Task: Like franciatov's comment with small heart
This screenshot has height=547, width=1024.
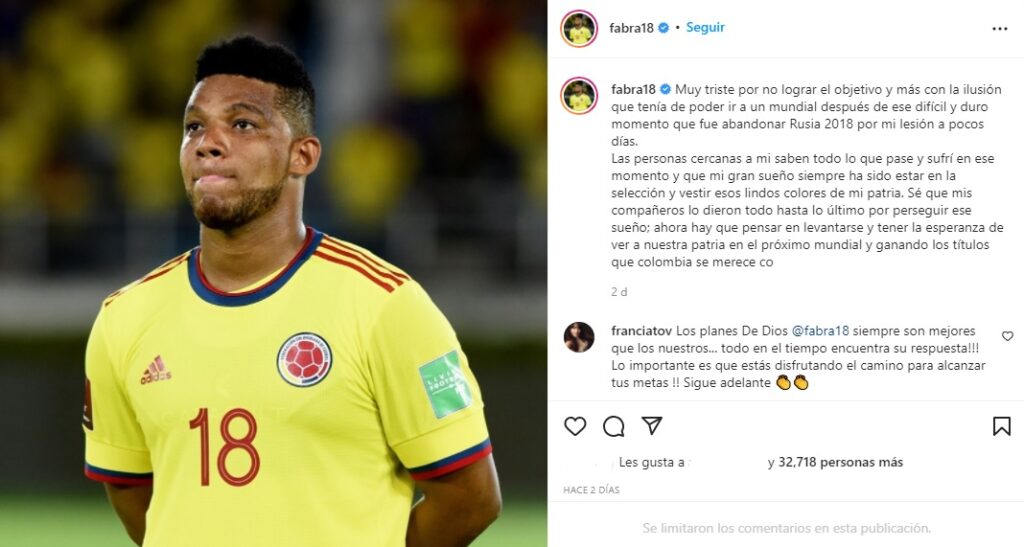Action: pos(1007,336)
